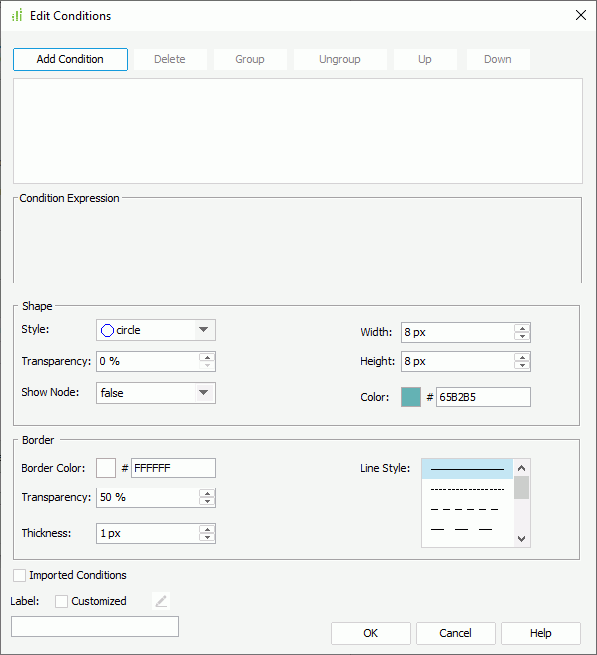Click Border Transparency field showing 50 %
597x655 pixels.
148,498
